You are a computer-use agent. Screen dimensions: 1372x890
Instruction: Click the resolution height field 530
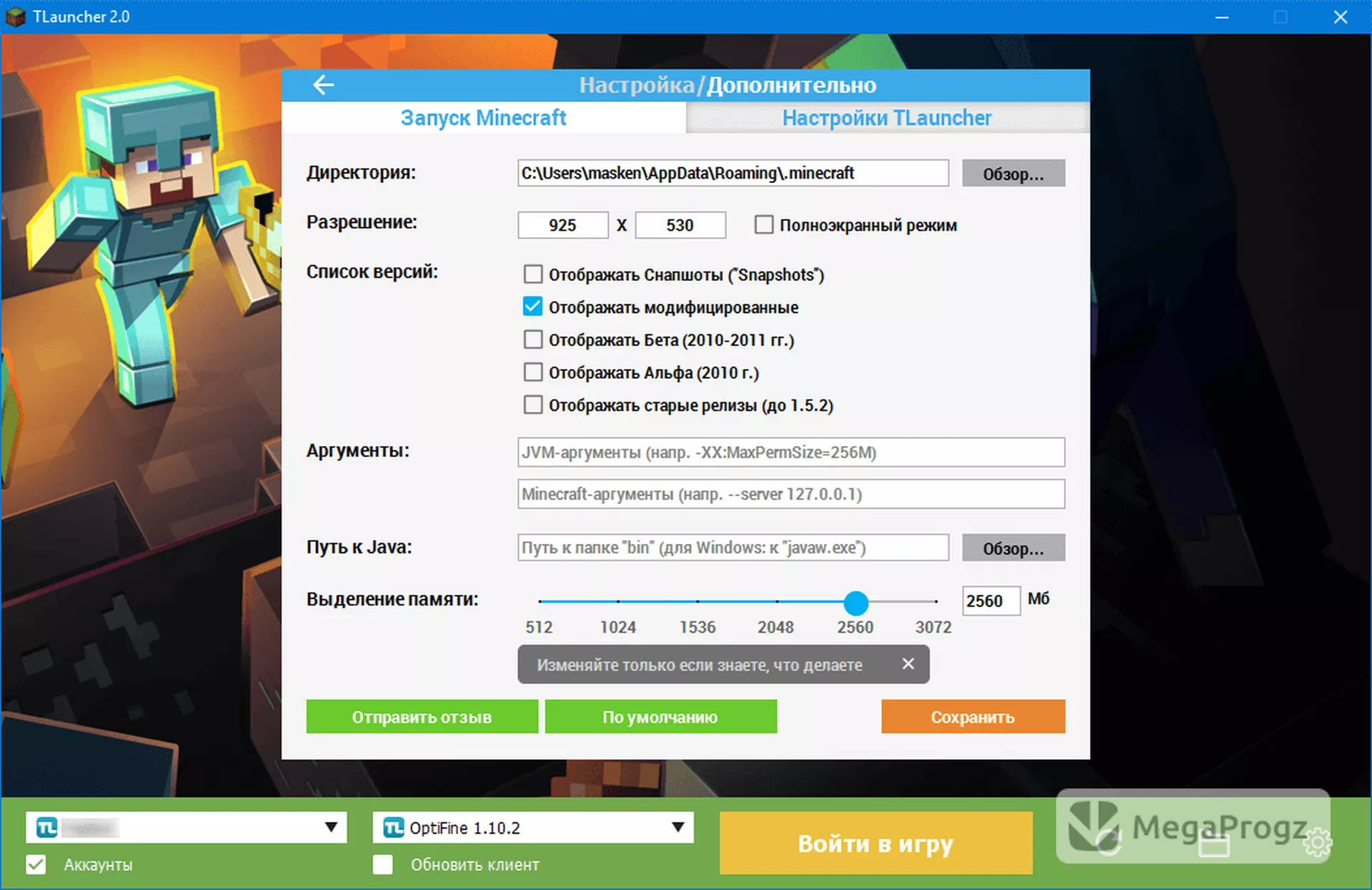tap(680, 225)
